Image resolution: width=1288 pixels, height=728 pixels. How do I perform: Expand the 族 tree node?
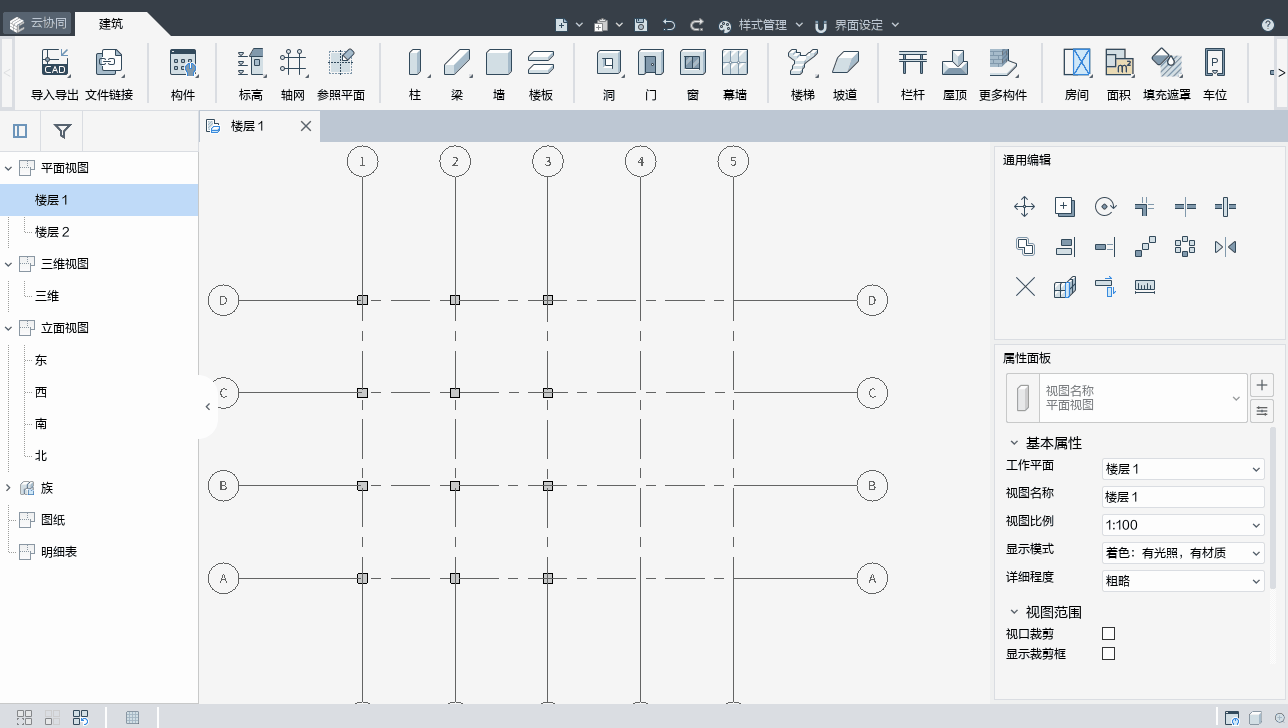[x=9, y=488]
